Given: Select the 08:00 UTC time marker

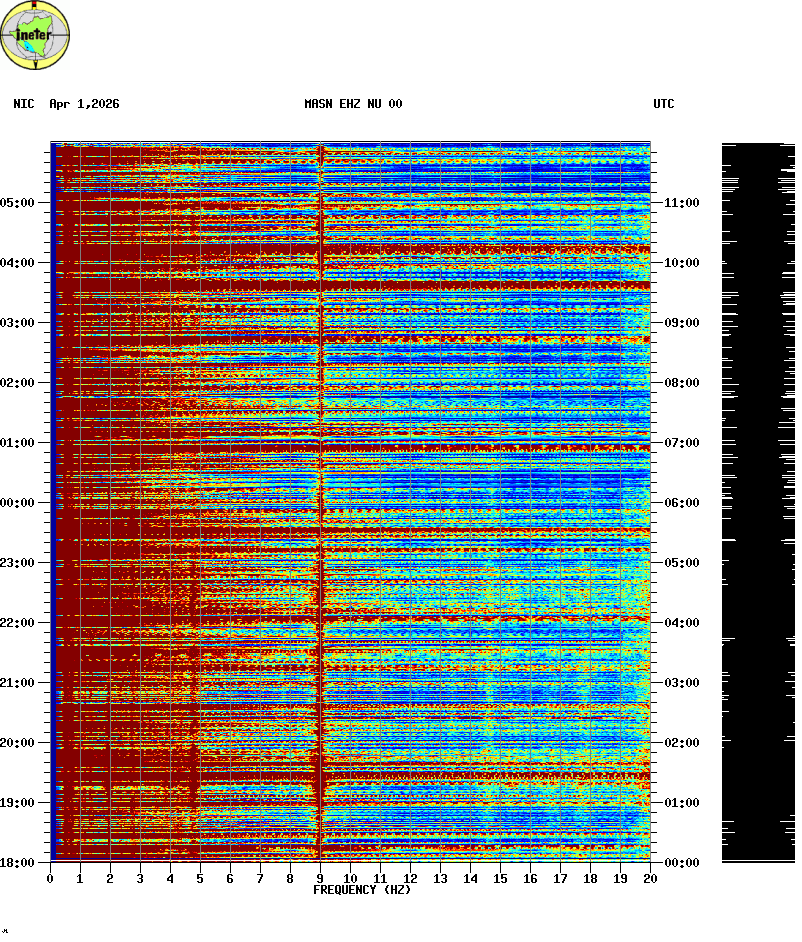Looking at the screenshot, I should pyautogui.click(x=681, y=382).
